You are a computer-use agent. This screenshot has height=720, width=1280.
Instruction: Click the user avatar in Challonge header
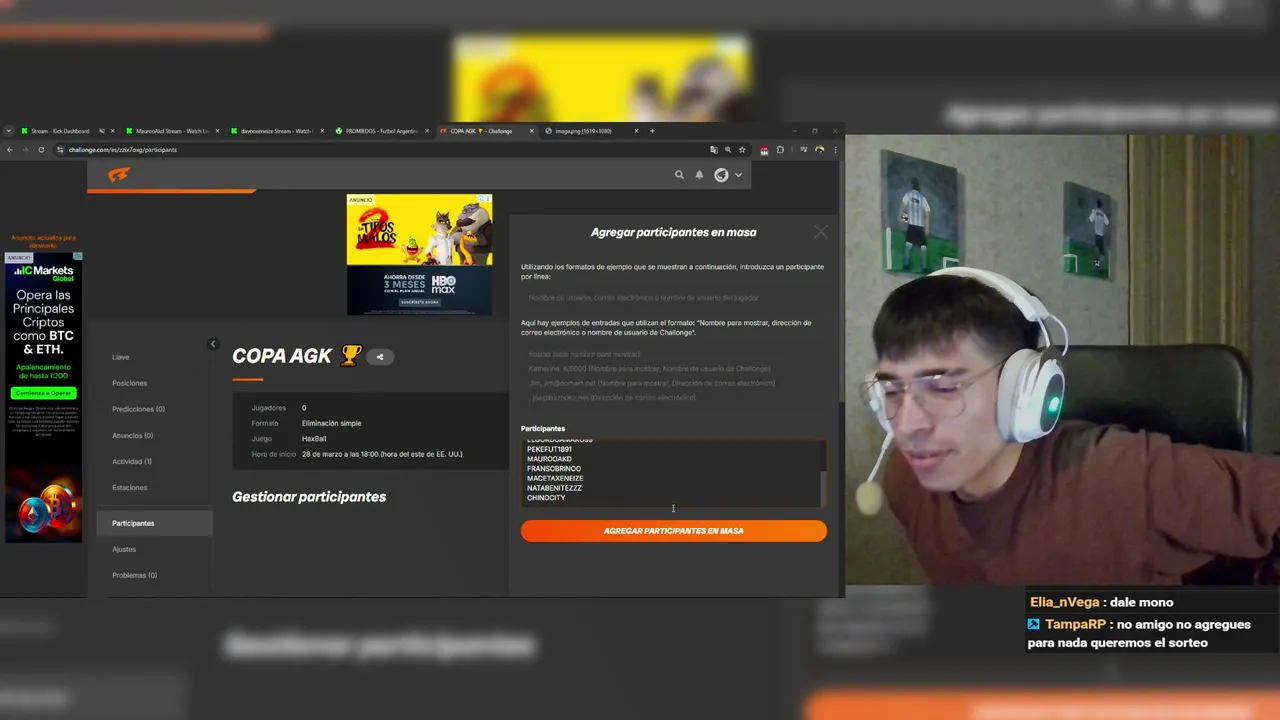[721, 175]
